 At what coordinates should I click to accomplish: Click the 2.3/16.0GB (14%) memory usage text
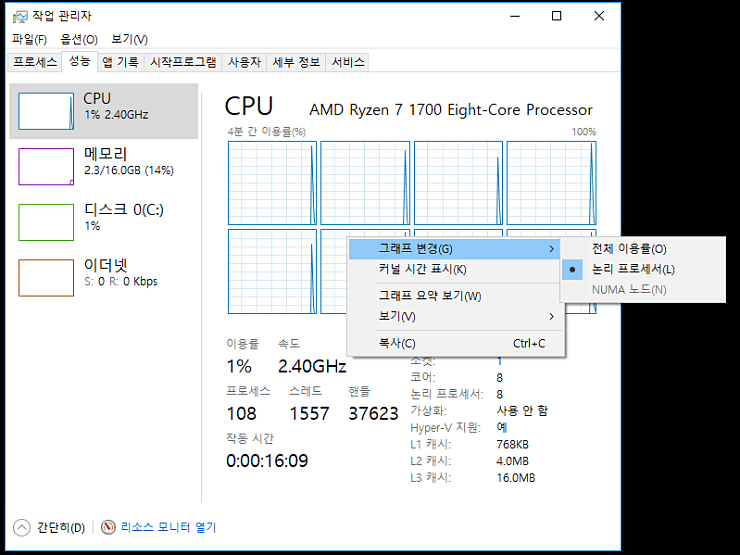(129, 170)
